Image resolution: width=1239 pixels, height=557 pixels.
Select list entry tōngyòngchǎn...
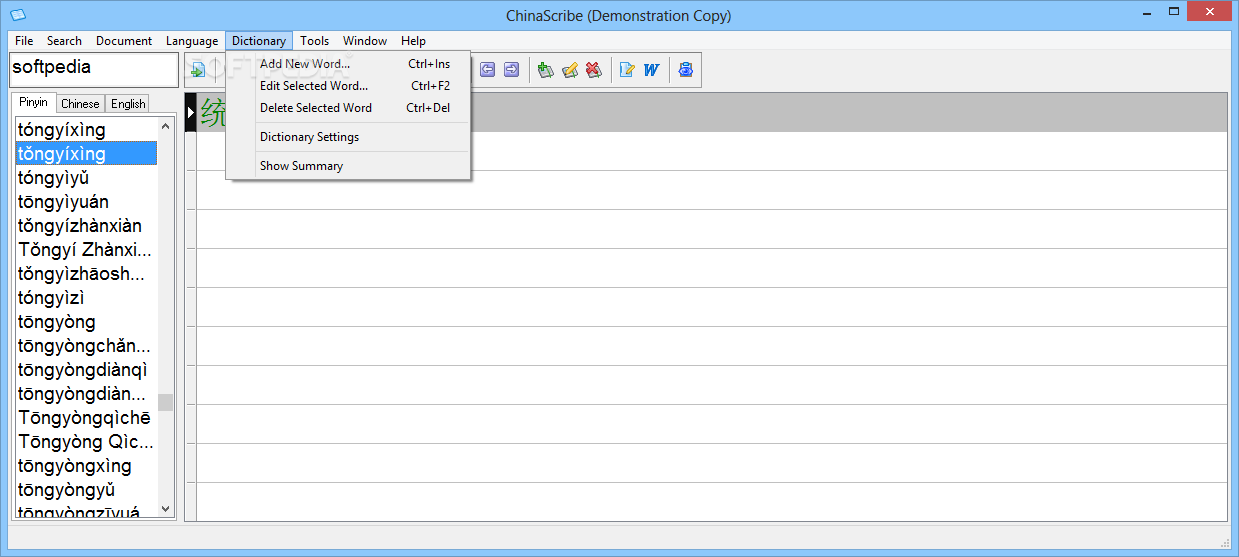click(x=86, y=346)
